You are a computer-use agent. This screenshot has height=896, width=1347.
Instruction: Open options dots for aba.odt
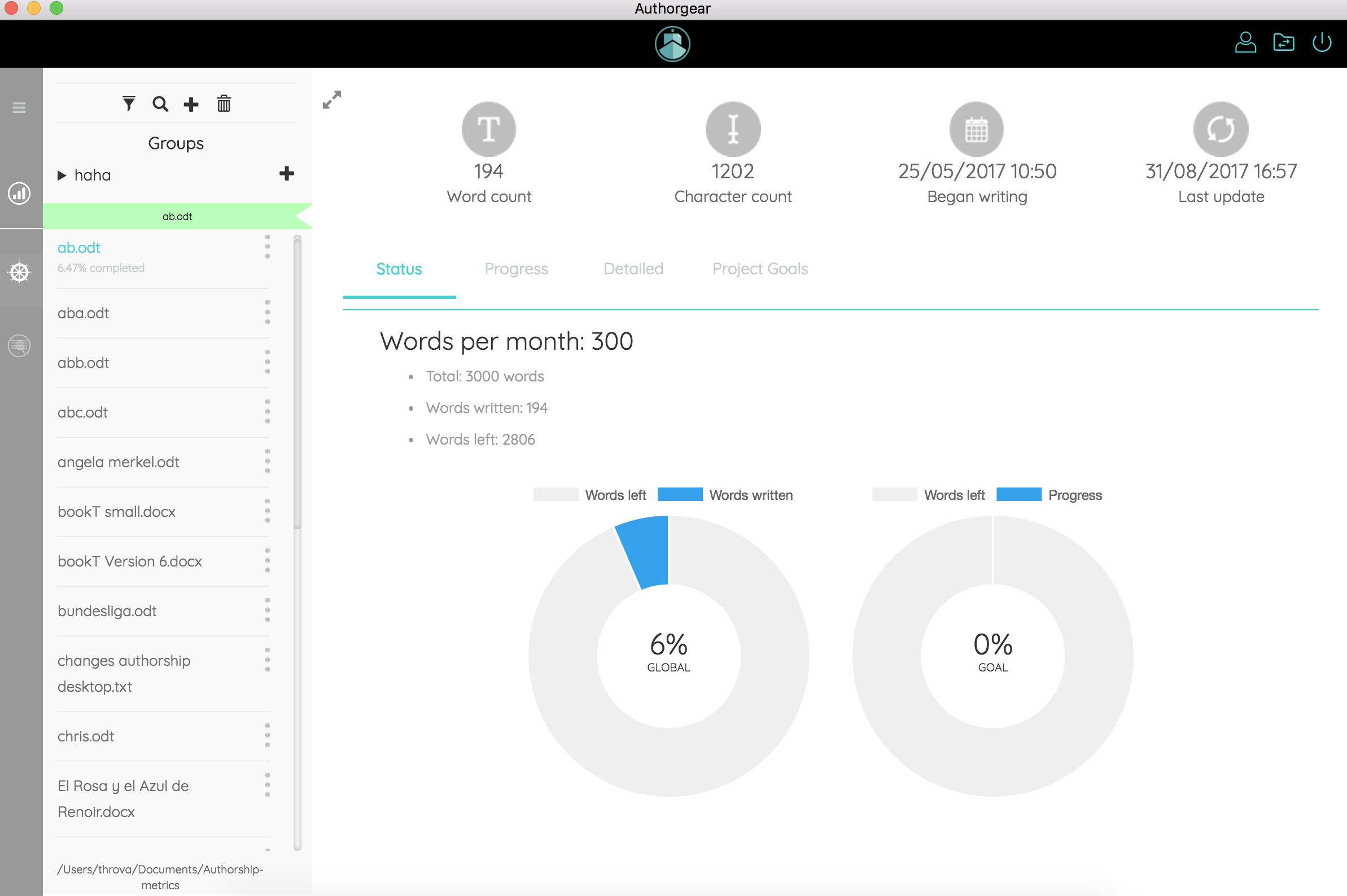[267, 313]
